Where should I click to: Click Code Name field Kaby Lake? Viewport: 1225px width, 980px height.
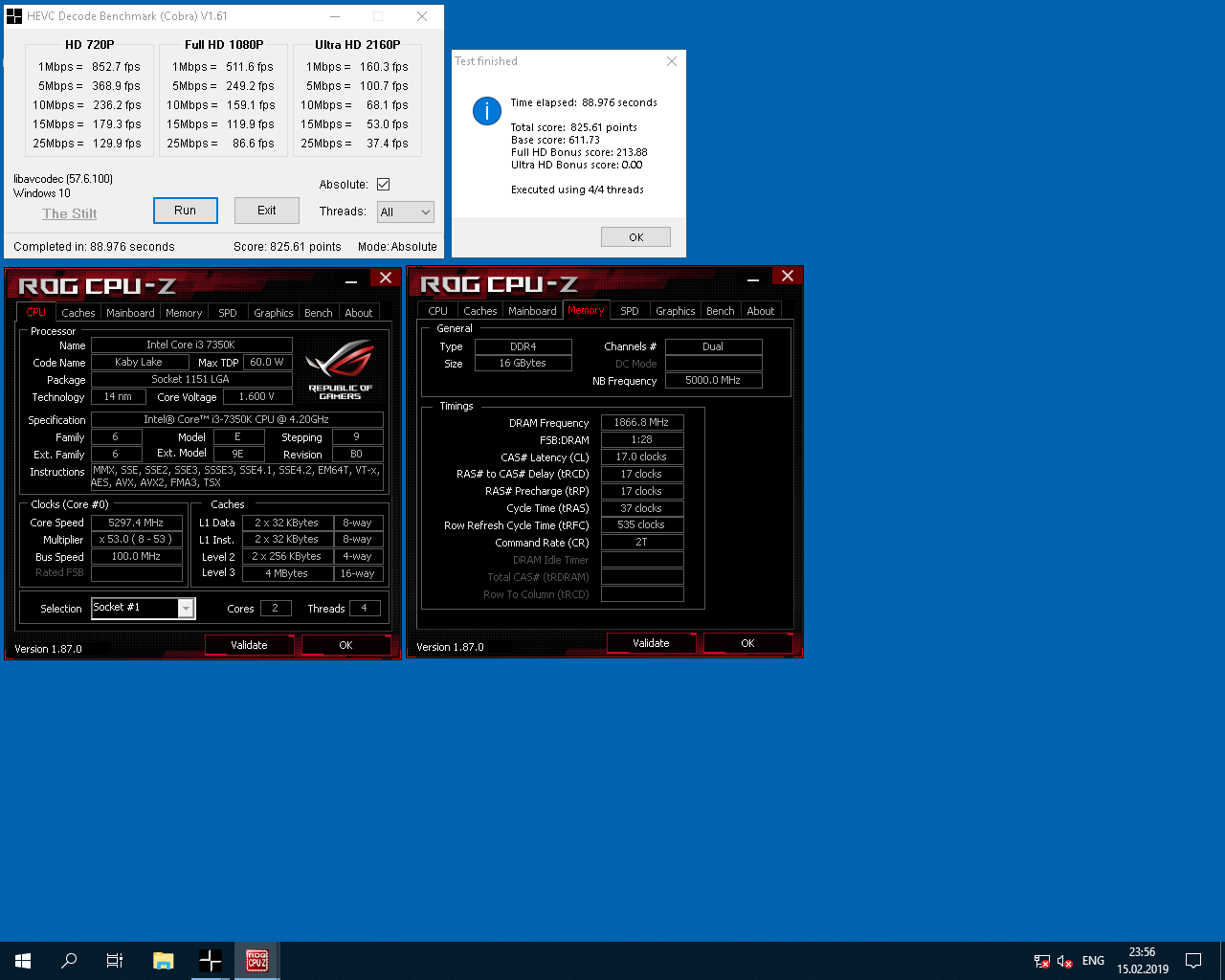[139, 362]
